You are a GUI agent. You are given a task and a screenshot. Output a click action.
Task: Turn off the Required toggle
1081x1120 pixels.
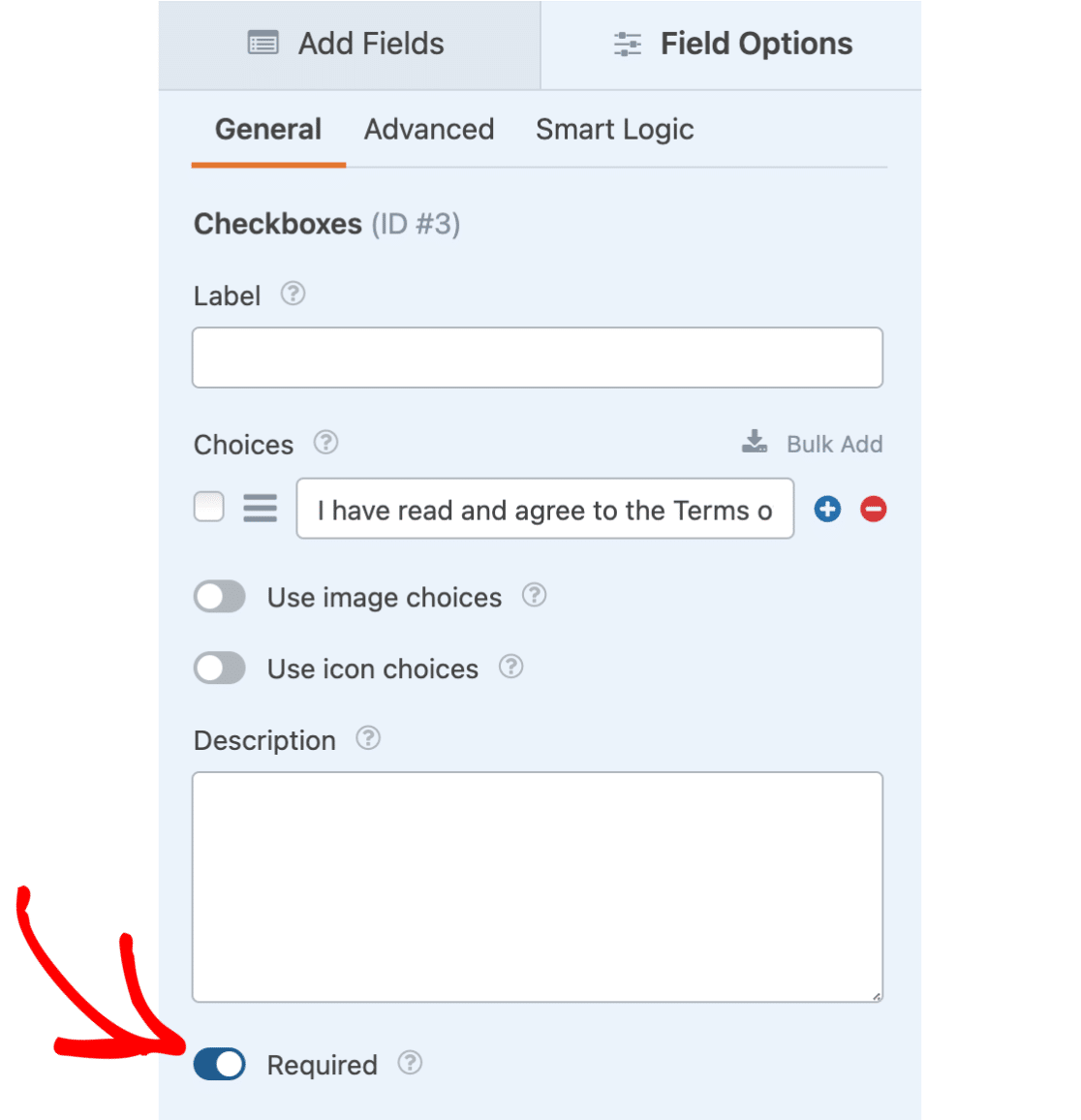[220, 1064]
